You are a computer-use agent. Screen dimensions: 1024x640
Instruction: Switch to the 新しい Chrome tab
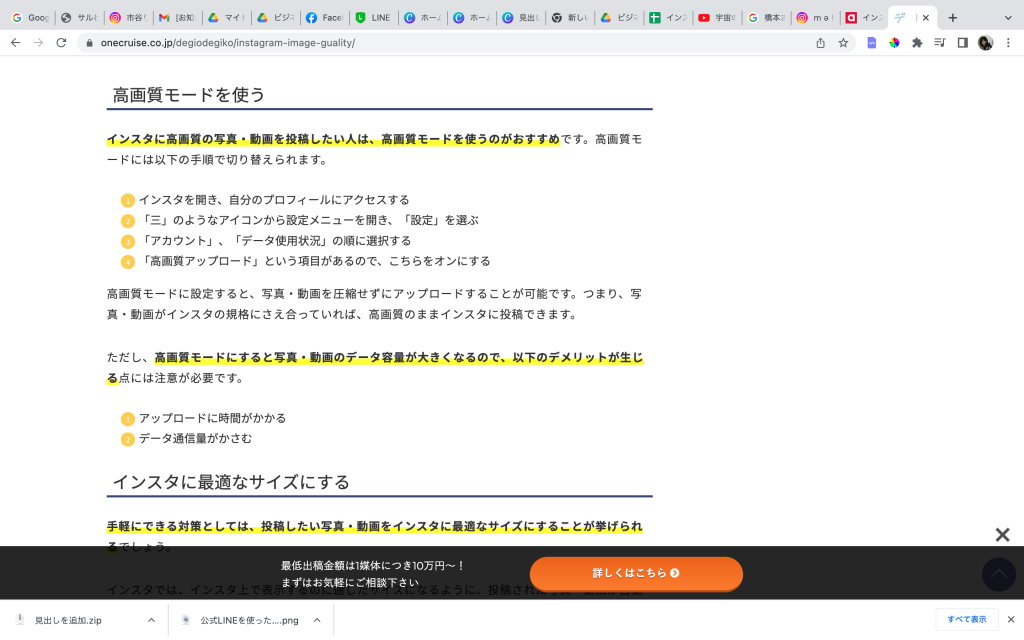pos(569,18)
